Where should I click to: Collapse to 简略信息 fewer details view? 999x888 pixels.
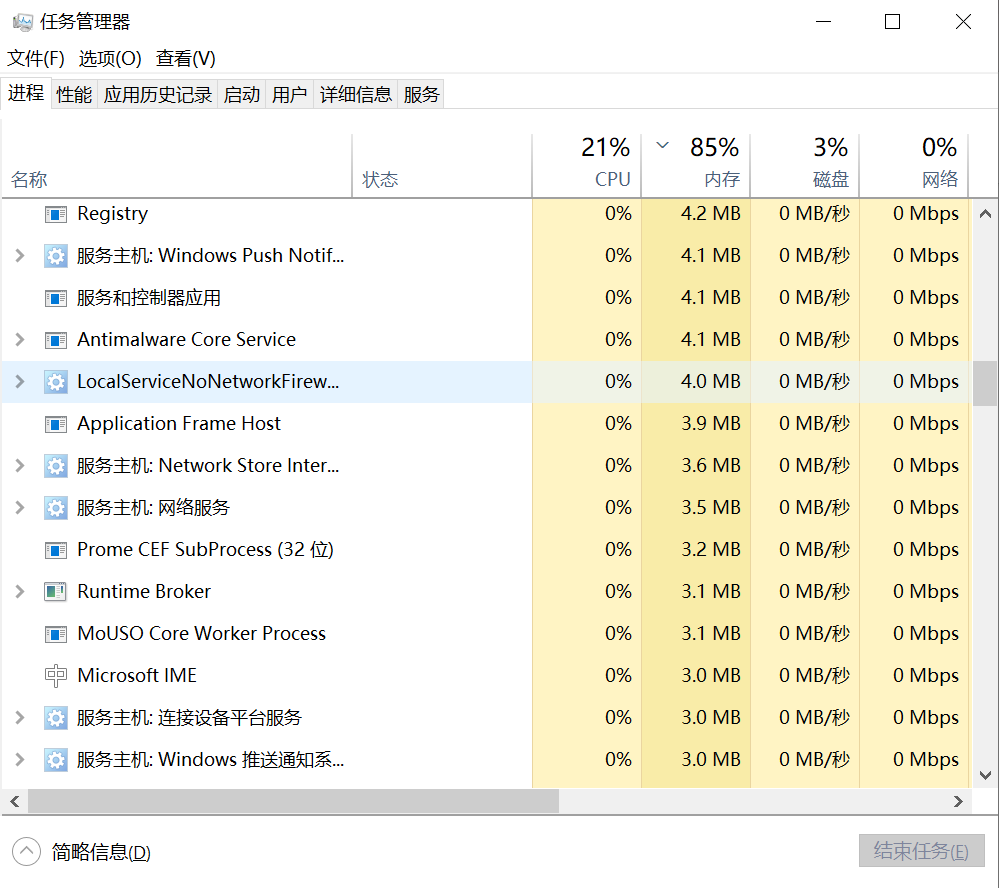click(x=82, y=852)
